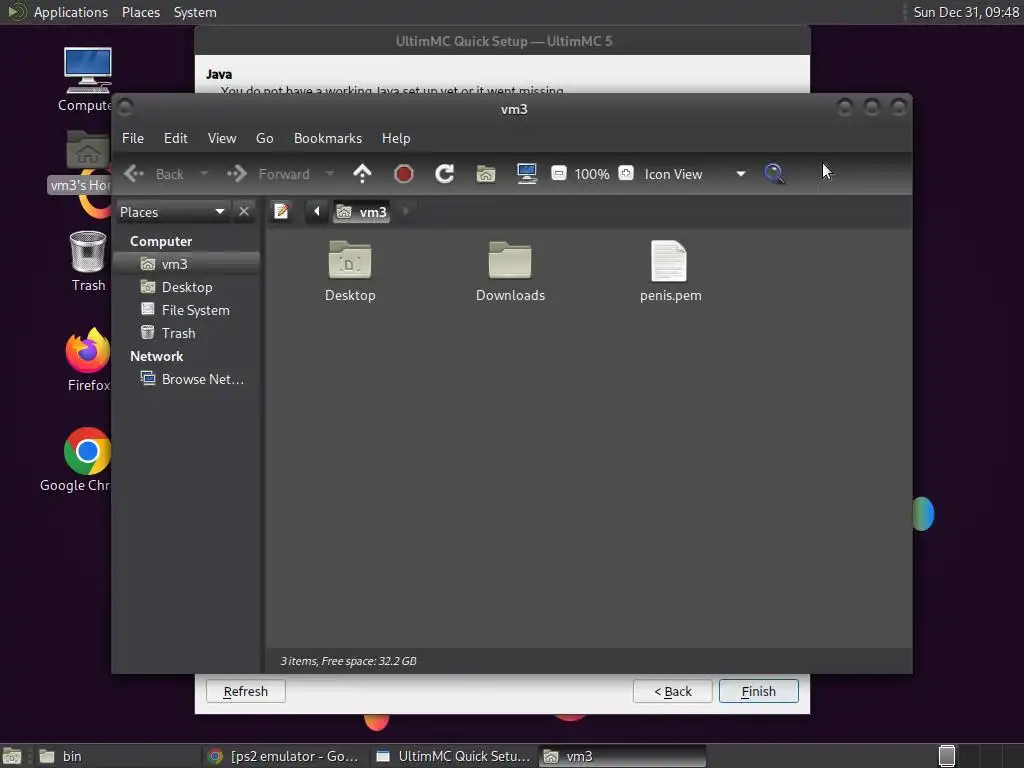Click Back in the UltimMC setup window
The height and width of the screenshot is (768, 1024).
[x=673, y=692]
